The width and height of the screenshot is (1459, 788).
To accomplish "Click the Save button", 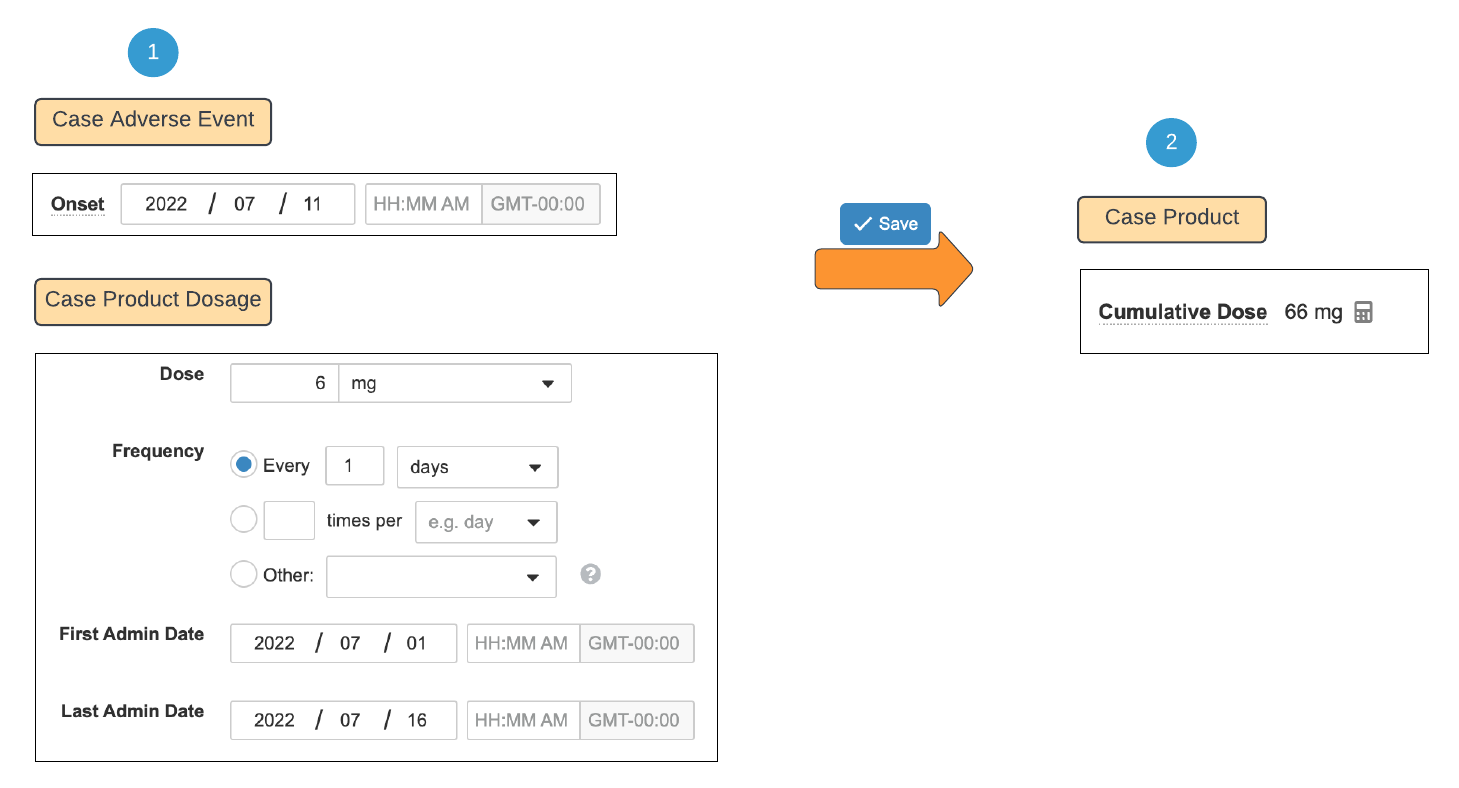I will click(885, 224).
